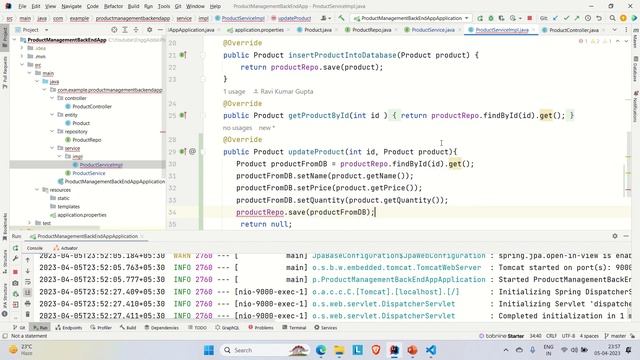Stop the running app via toolbar red square
640x360 pixels.
(529, 18)
